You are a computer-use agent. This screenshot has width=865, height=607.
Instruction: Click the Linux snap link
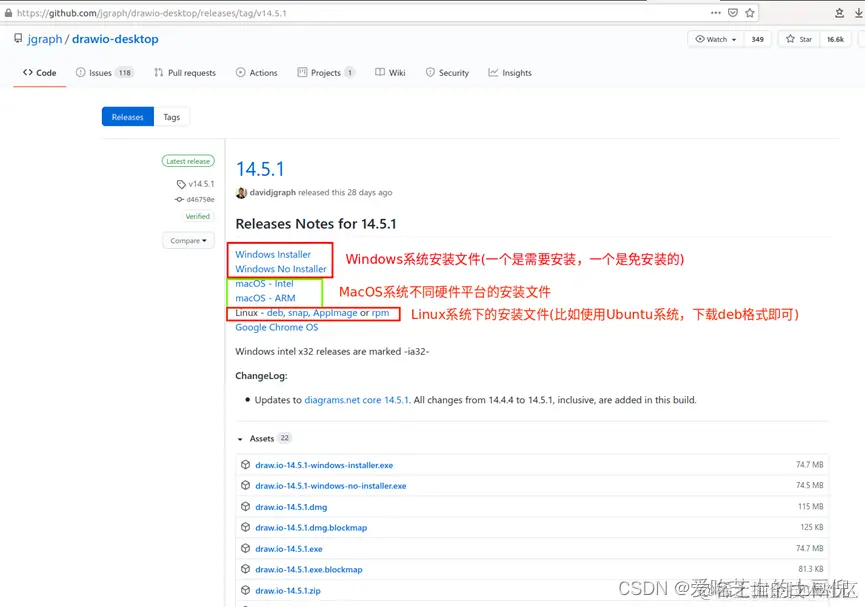pyautogui.click(x=298, y=313)
